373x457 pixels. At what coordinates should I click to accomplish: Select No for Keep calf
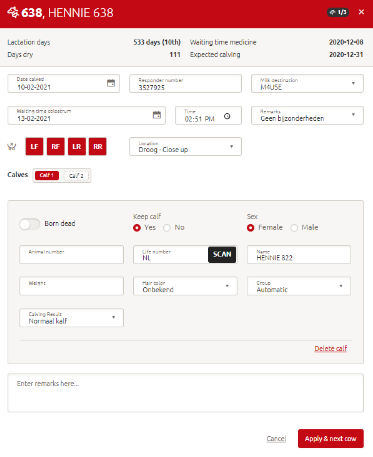167,228
